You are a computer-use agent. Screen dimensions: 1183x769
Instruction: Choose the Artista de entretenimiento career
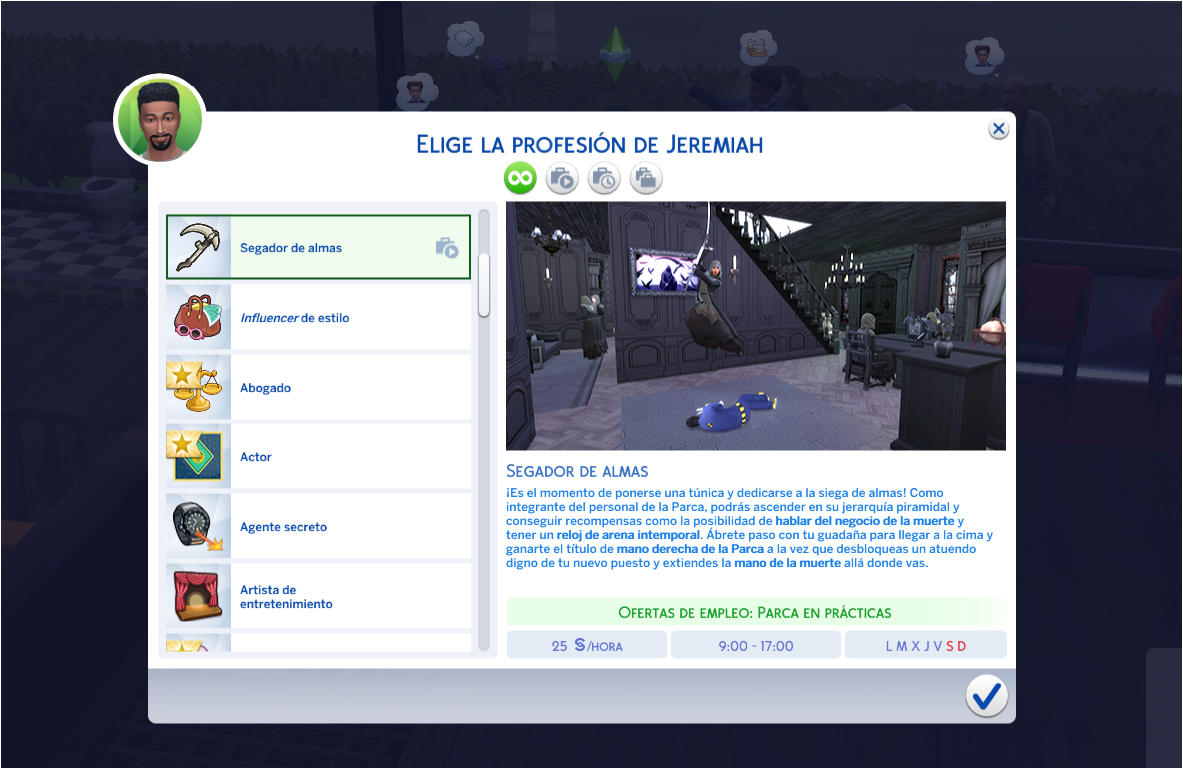tap(318, 596)
